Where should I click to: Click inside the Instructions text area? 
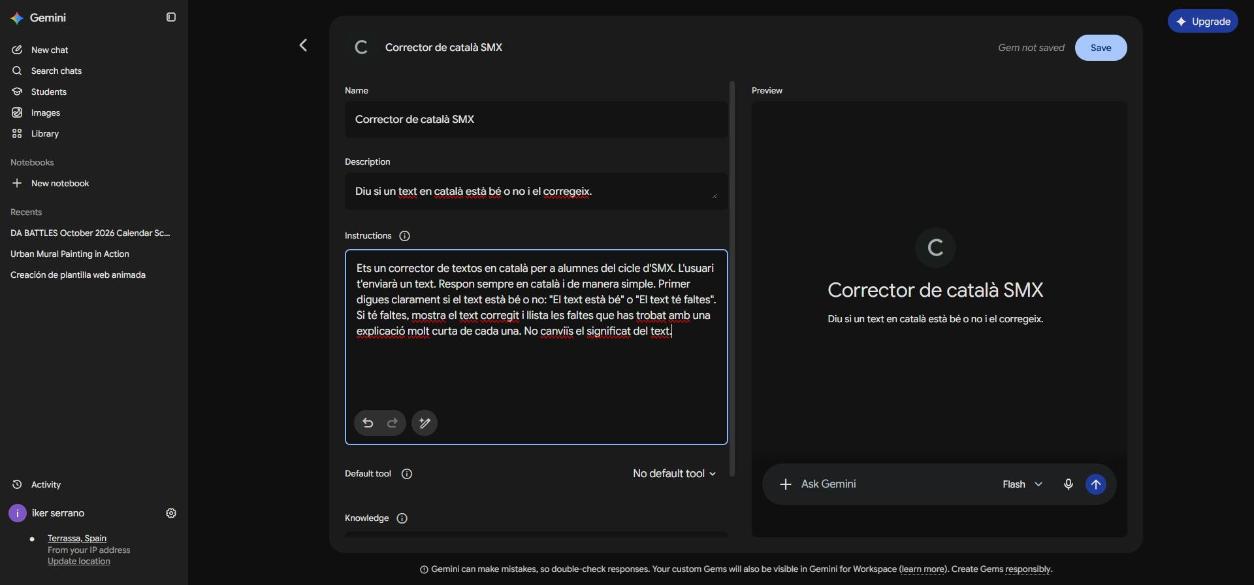click(536, 346)
